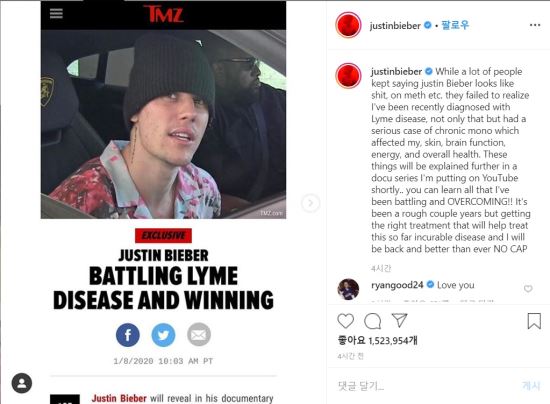This screenshot has height=404, width=550.
Task: Click the Facebook share icon
Action: point(128,335)
